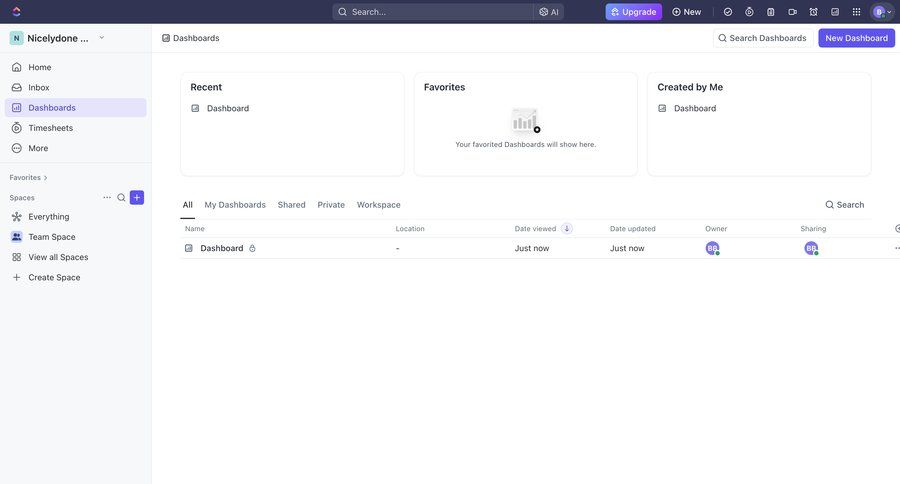
Task: Open Everything in Spaces list
Action: click(x=75, y=216)
